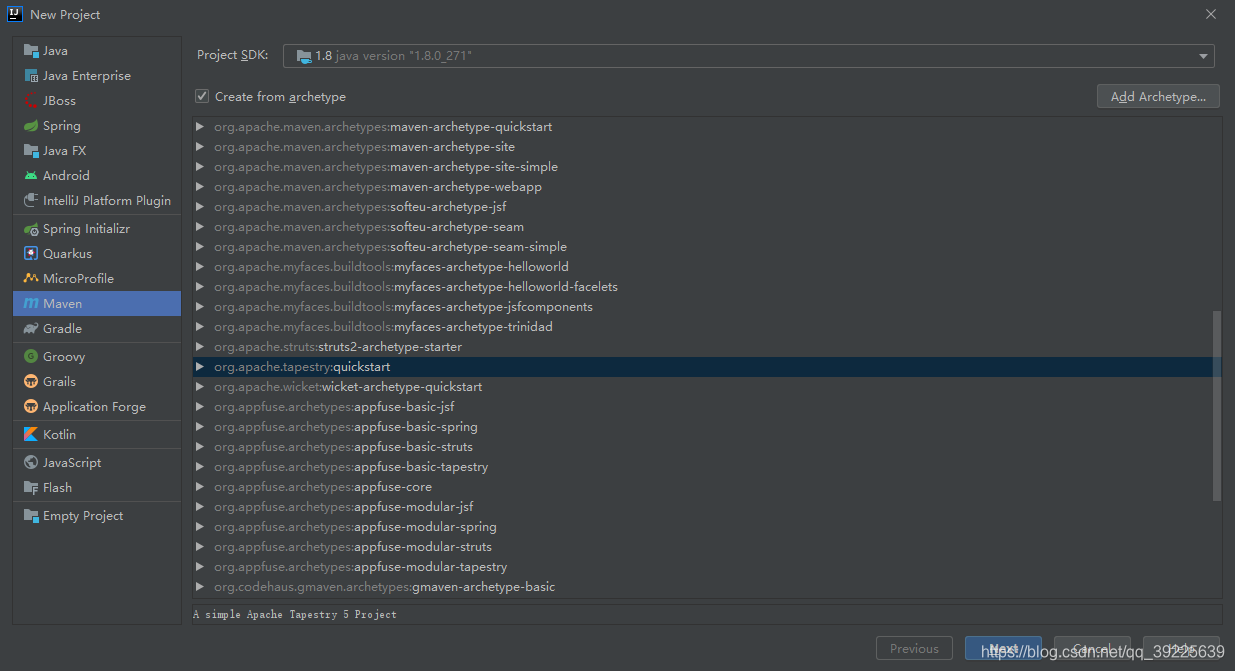Click the Empty Project folder icon
1235x671 pixels.
[31, 516]
